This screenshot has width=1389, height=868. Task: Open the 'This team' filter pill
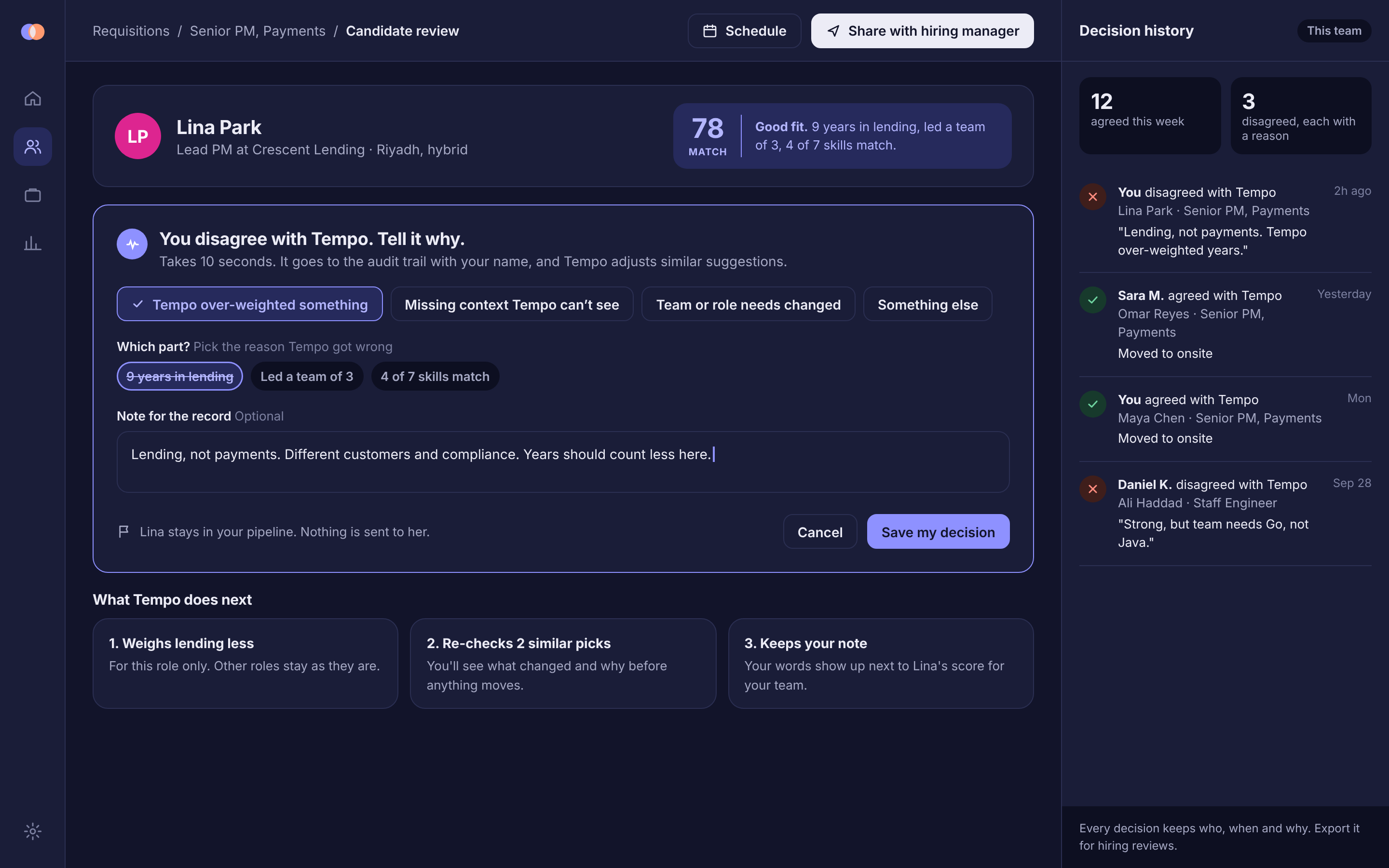click(1334, 31)
